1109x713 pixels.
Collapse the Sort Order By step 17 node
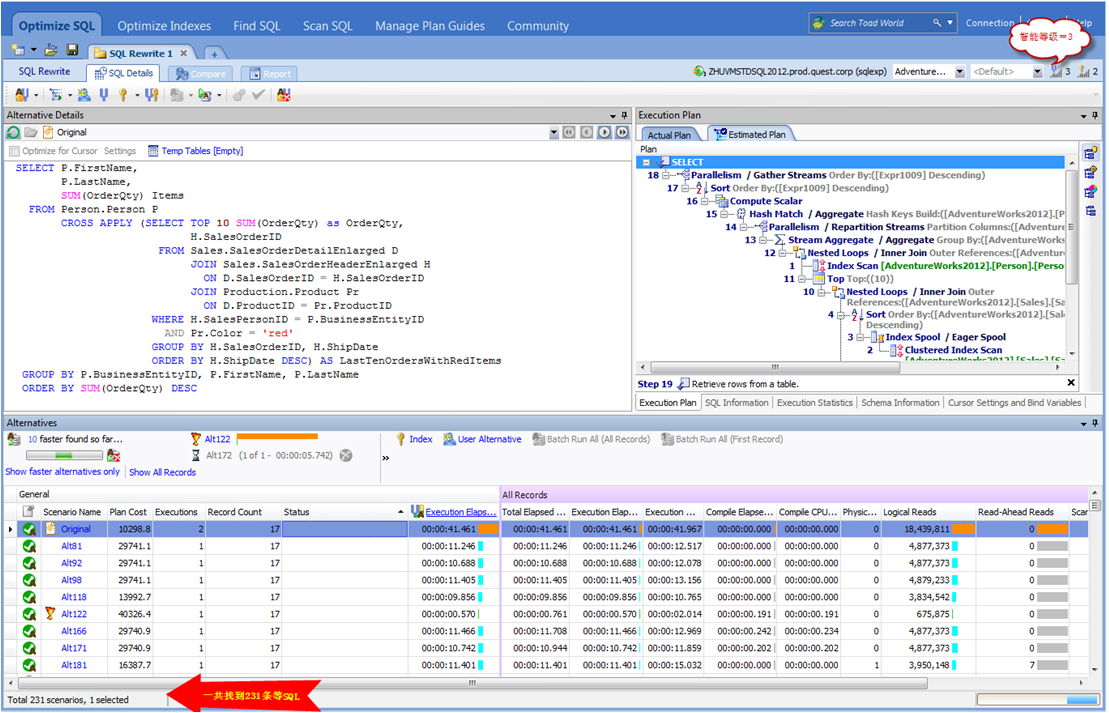tap(685, 188)
